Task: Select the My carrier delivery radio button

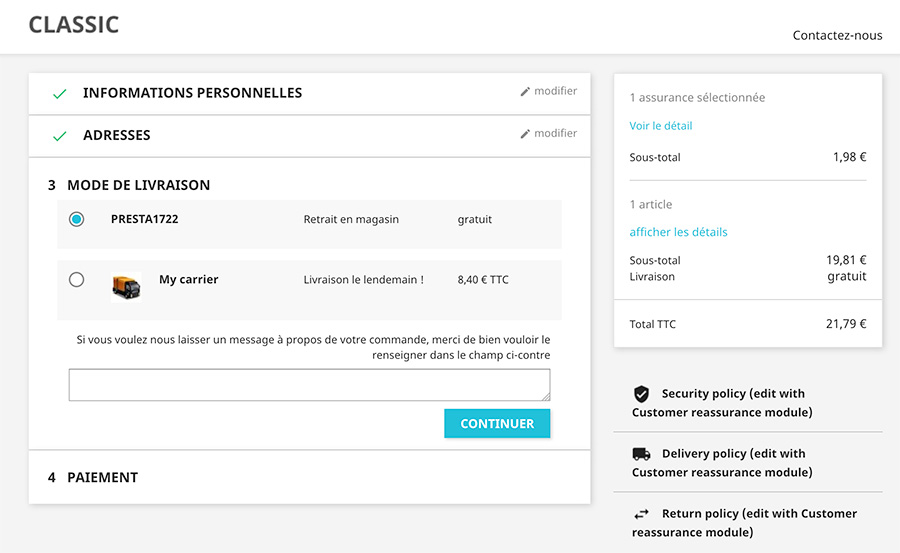Action: (77, 280)
